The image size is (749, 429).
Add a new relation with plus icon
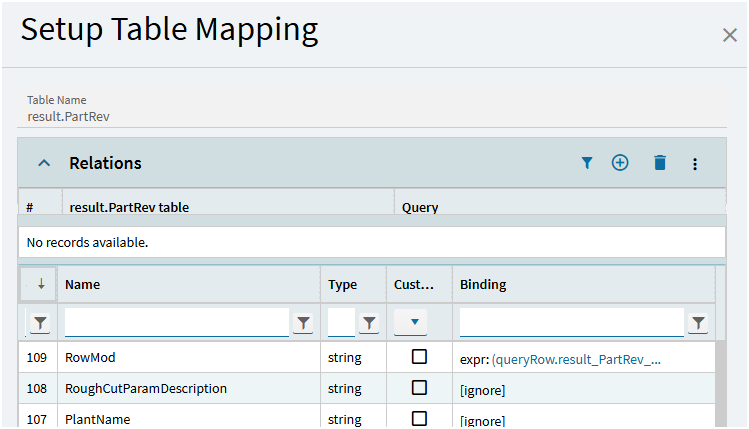point(620,163)
